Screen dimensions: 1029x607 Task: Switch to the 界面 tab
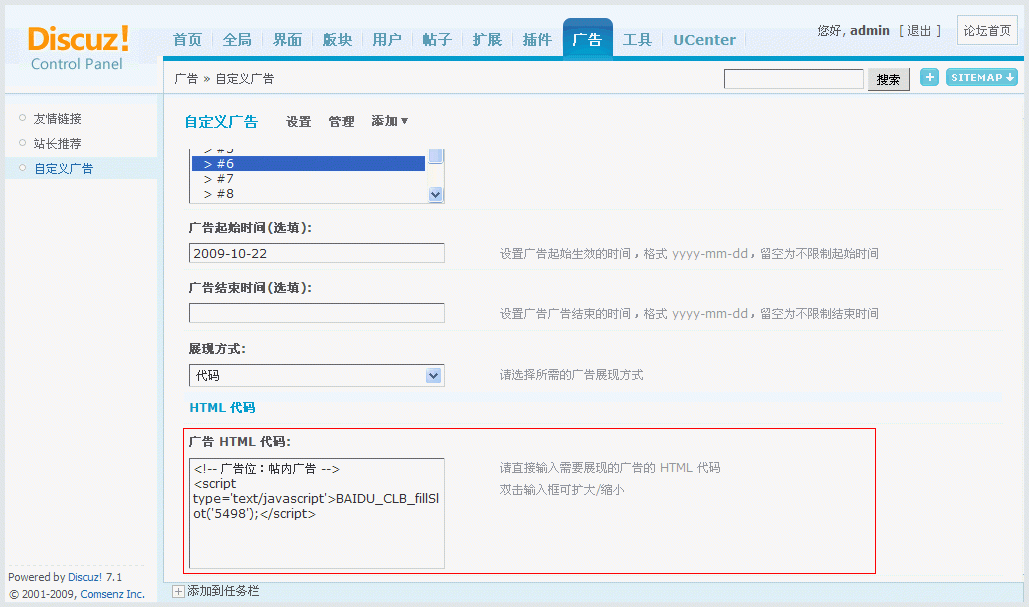[287, 40]
